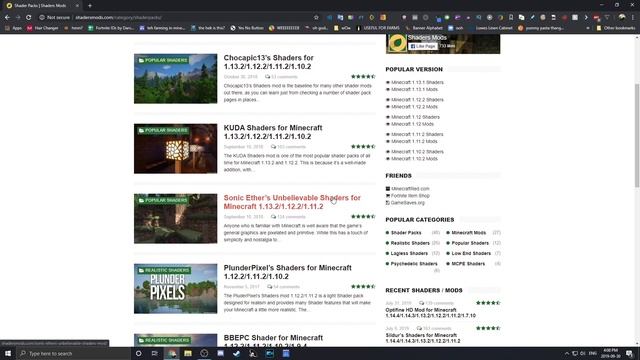Show hidden extensions with the chevron arrow
Viewport: 640px width, 360px height.
[x=586, y=18]
